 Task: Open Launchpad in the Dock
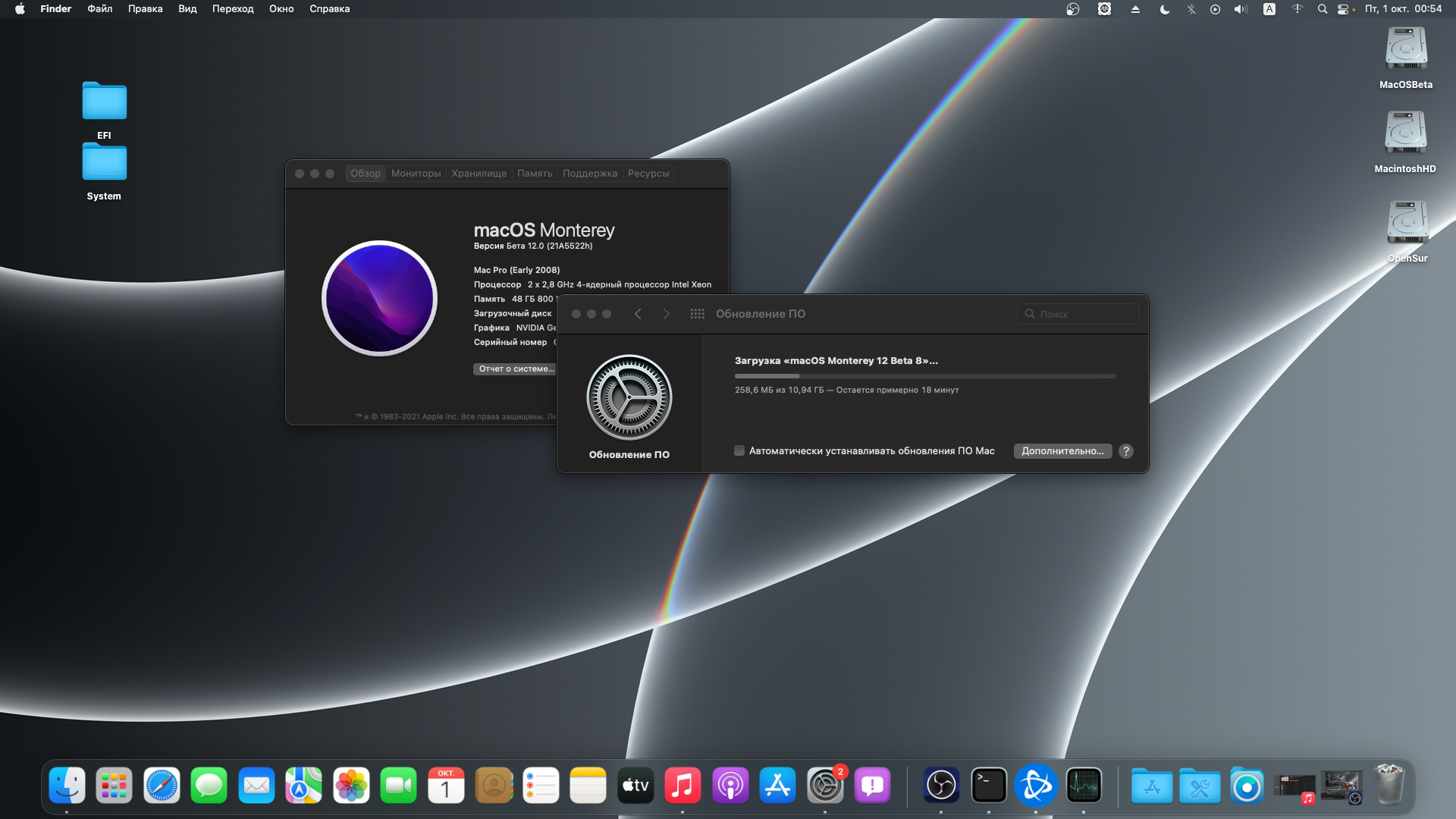tap(114, 786)
